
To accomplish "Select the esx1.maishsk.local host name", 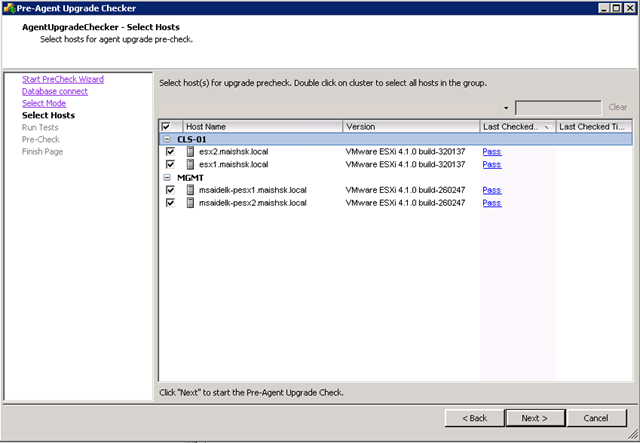I will click(x=233, y=164).
